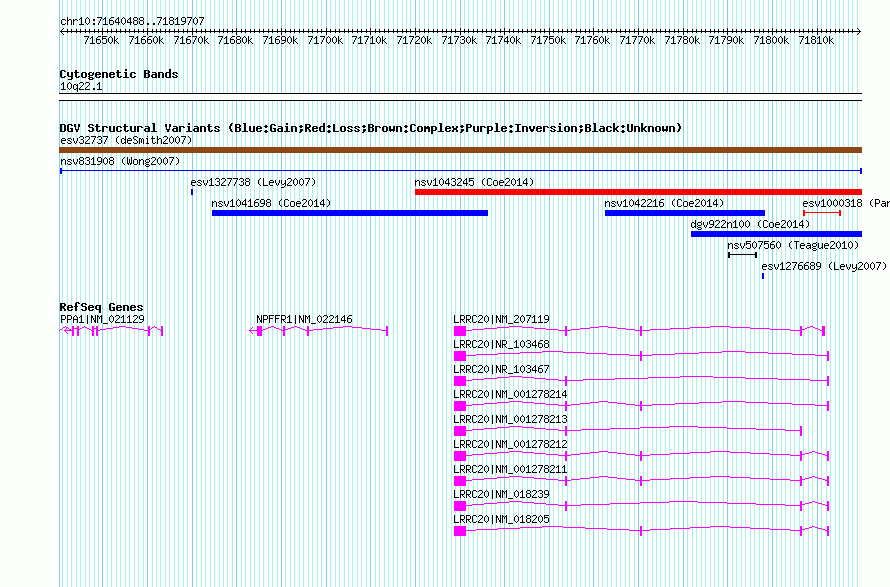Click the black nsv507560 unknown variant marker
The image size is (890, 587).
coord(742,255)
